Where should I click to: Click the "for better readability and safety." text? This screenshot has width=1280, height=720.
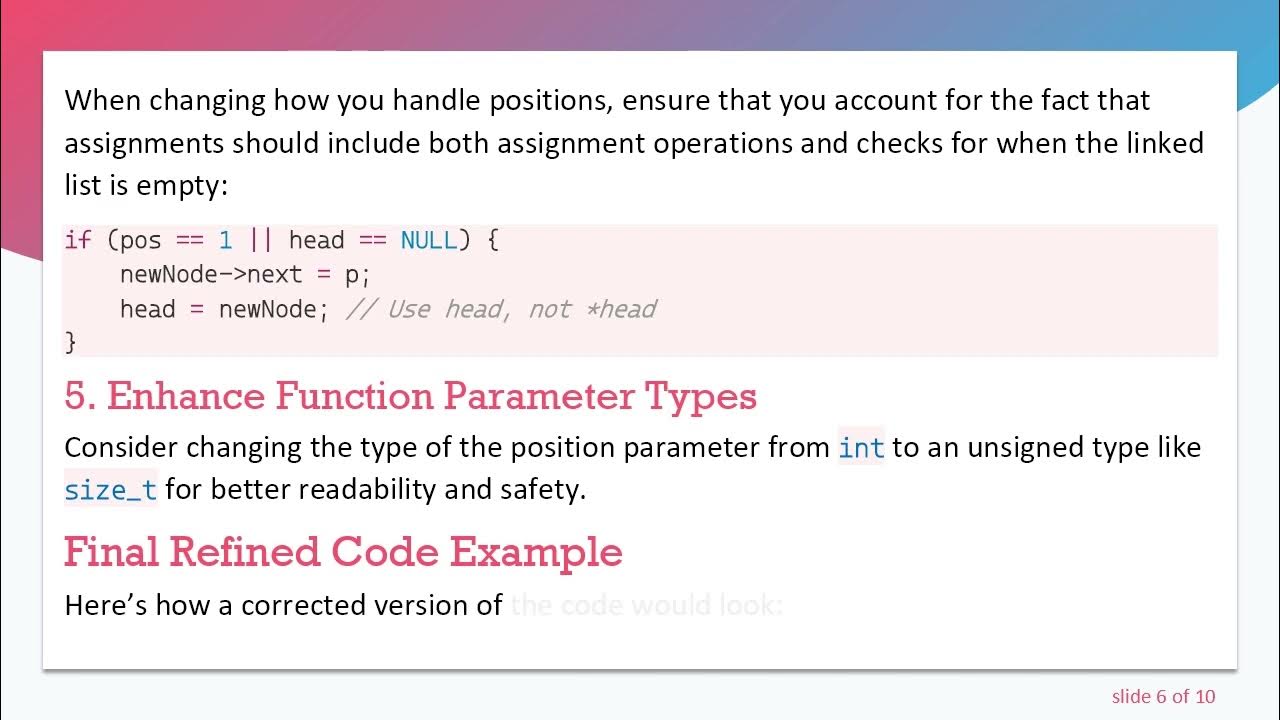tap(375, 490)
